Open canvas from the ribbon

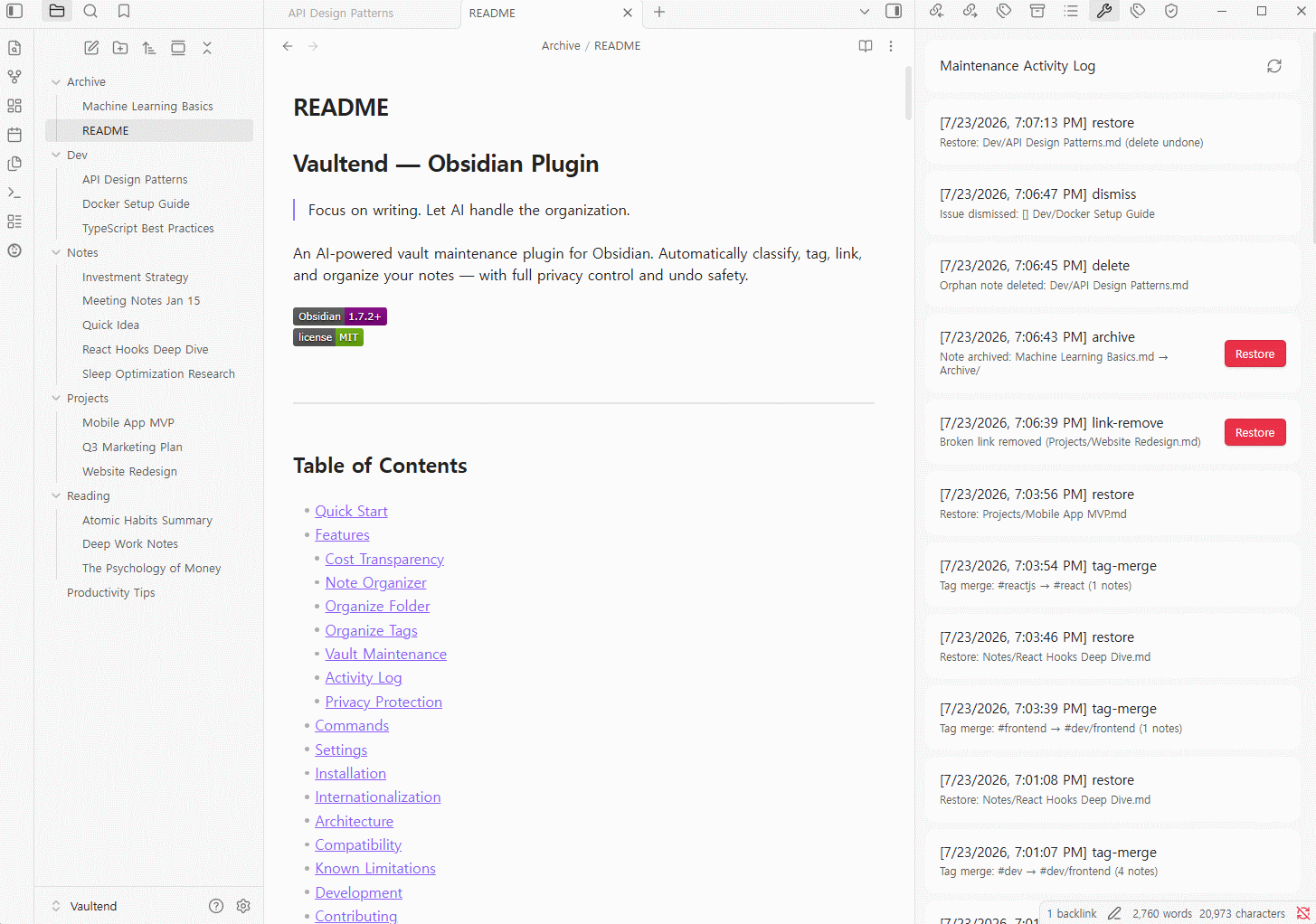(x=14, y=106)
